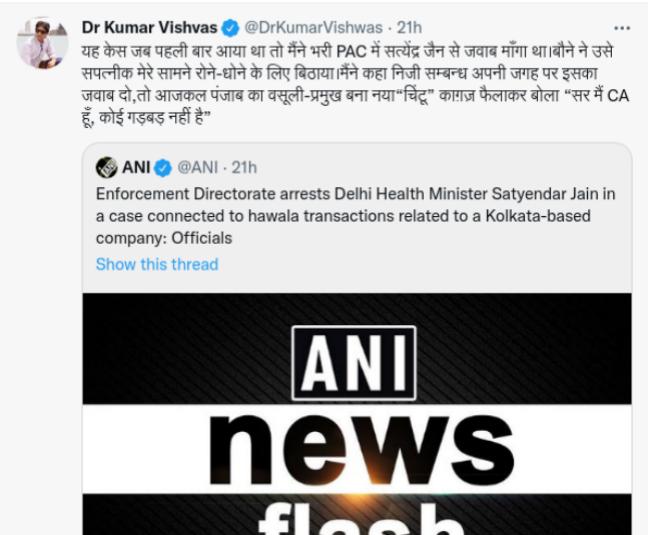The image size is (648, 535).
Task: Click the main tweet's 21h timestamp
Action: [409, 28]
